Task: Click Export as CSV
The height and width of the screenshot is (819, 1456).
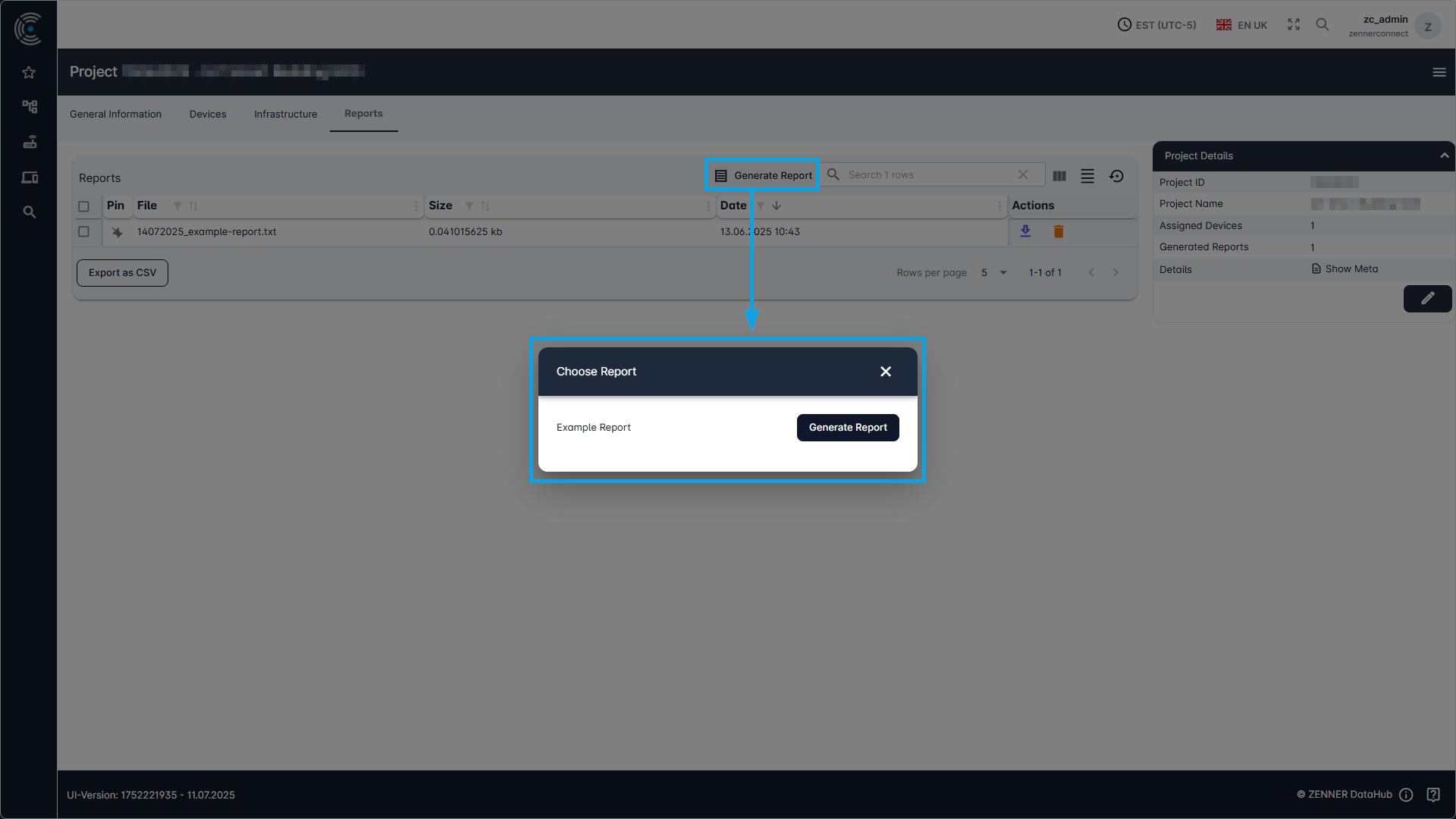Action: tap(121, 272)
